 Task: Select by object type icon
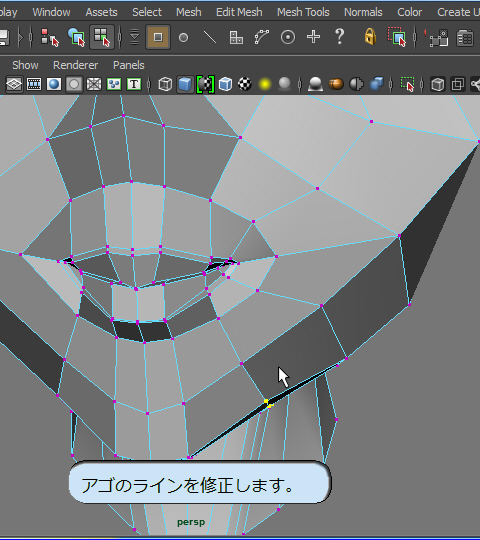[x=76, y=37]
